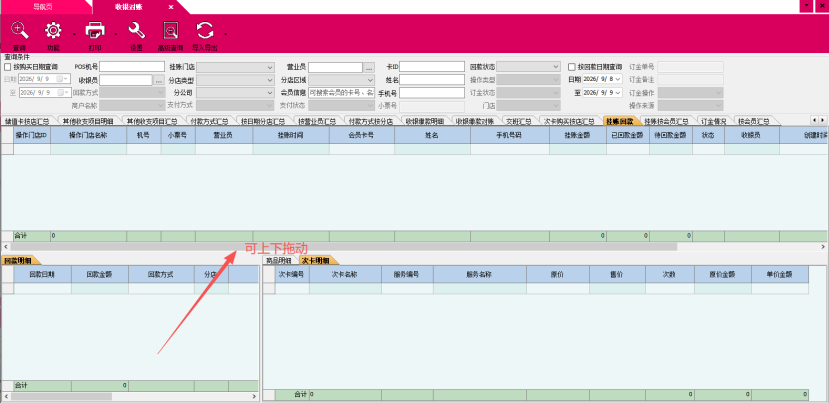The image size is (829, 403).
Task: Click the 姓名 input field
Action: click(431, 80)
